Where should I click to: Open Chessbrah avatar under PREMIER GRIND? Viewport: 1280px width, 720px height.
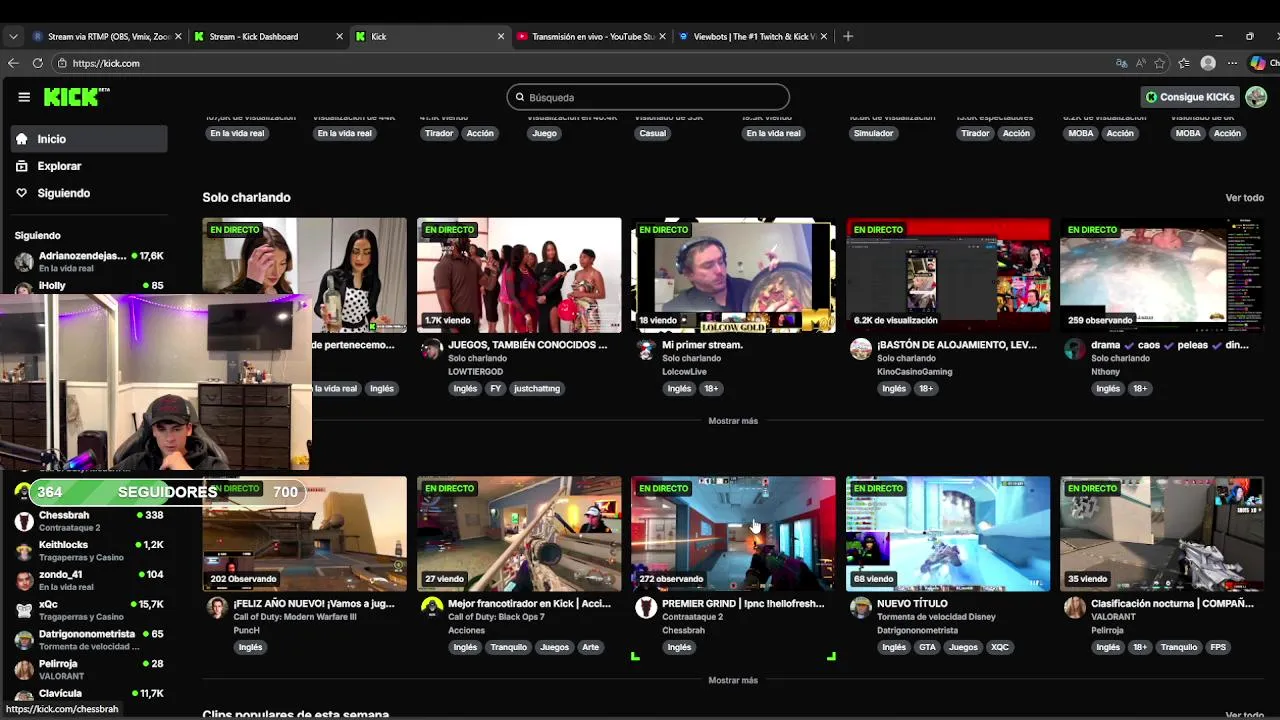[x=646, y=608]
